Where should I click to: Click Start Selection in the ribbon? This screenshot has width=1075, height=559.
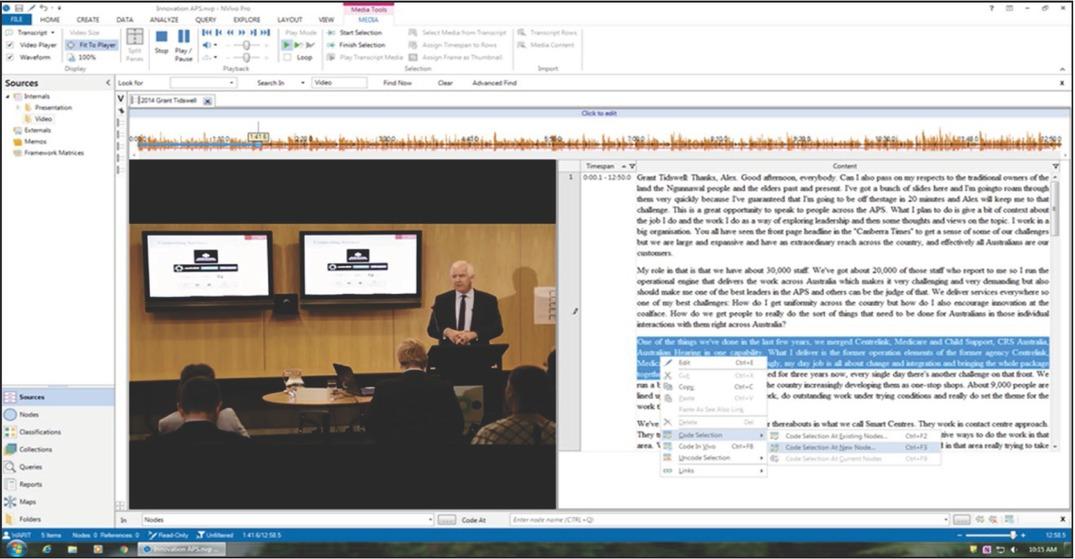(361, 33)
